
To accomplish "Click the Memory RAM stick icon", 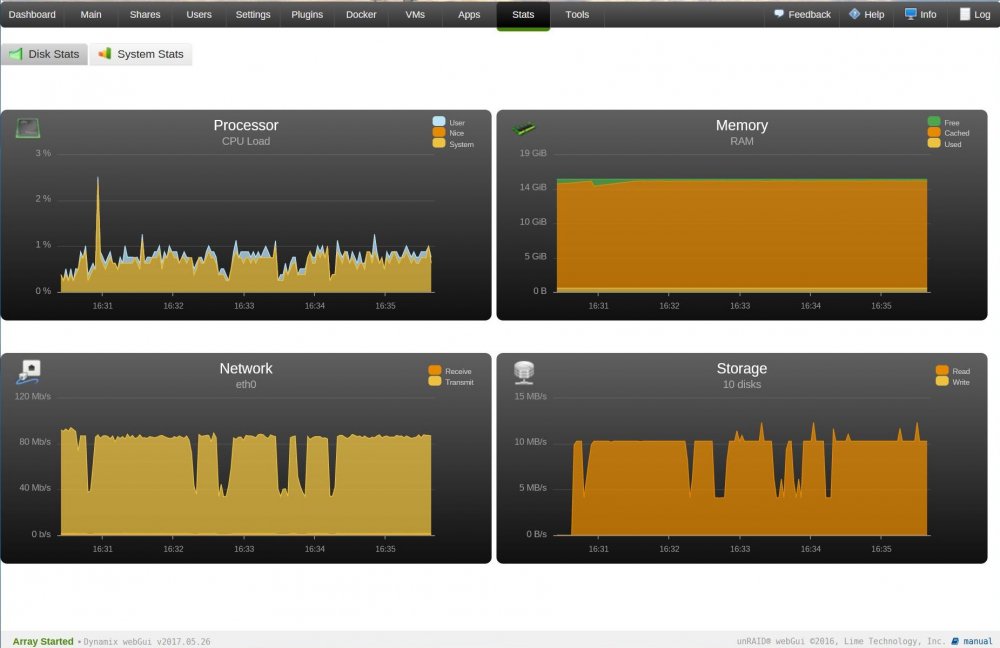I will (524, 128).
